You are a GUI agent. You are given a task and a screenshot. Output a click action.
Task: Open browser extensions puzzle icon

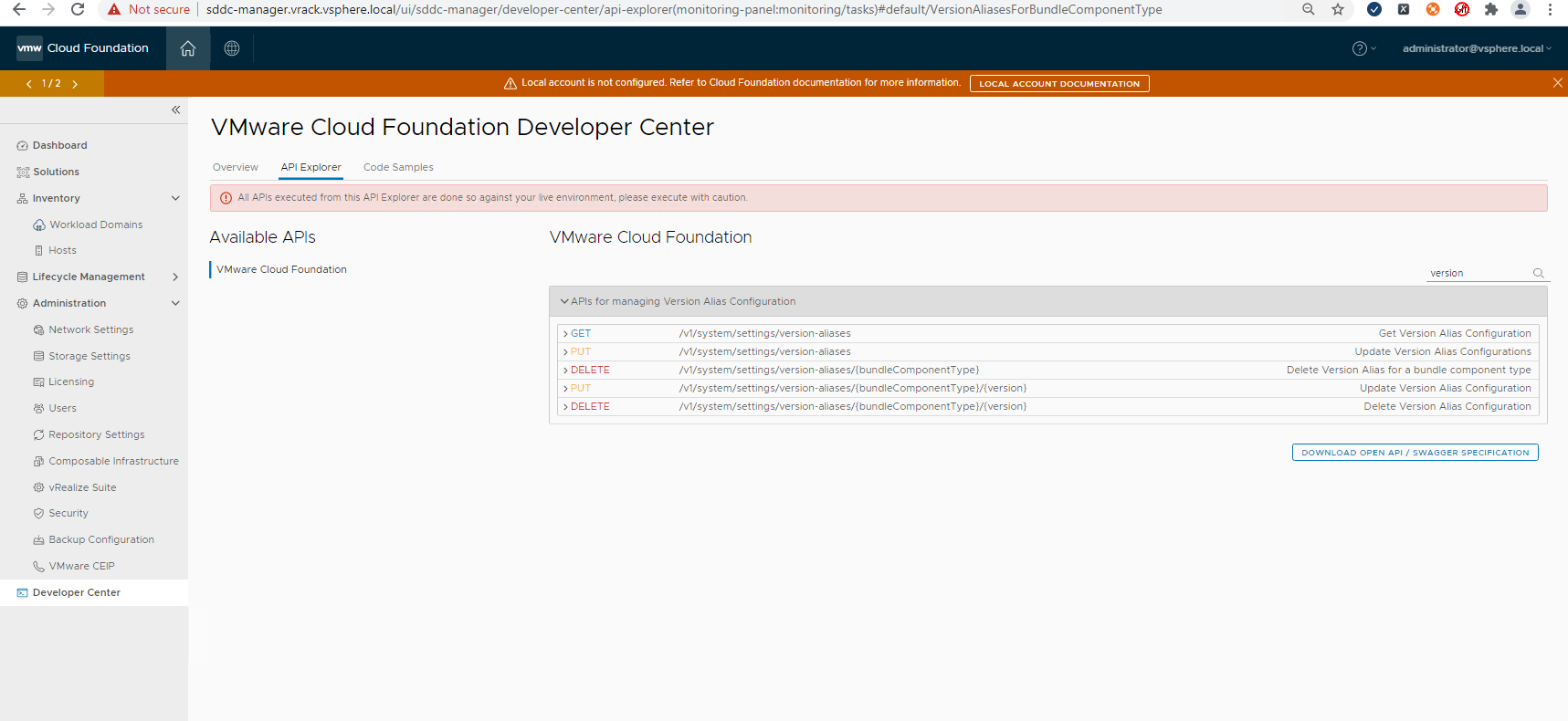point(1491,9)
